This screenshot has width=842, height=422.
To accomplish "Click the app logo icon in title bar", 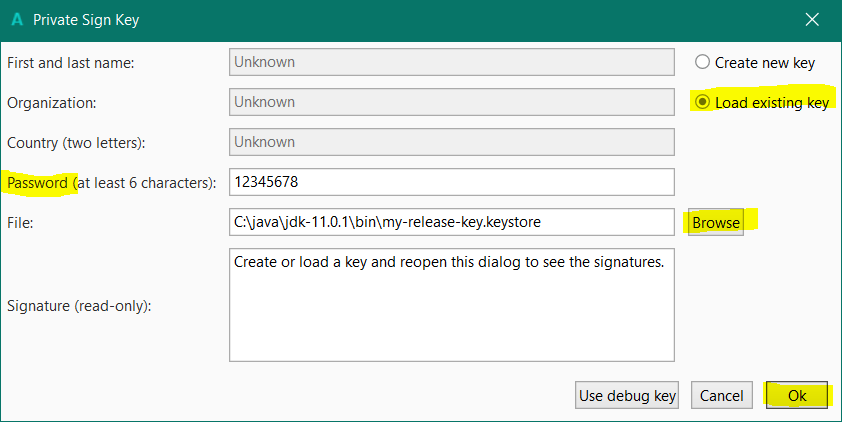I will (x=16, y=19).
